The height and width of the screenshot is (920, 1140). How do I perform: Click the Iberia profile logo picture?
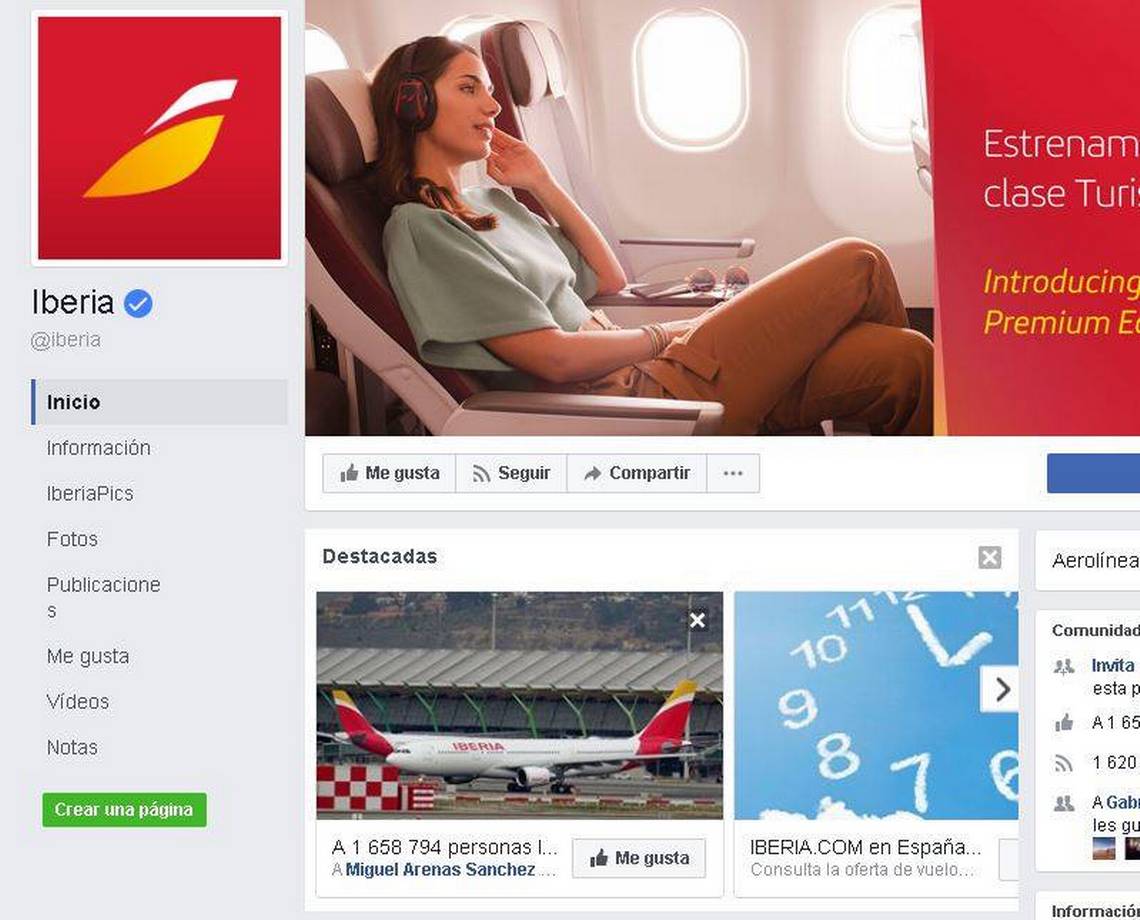tap(159, 138)
